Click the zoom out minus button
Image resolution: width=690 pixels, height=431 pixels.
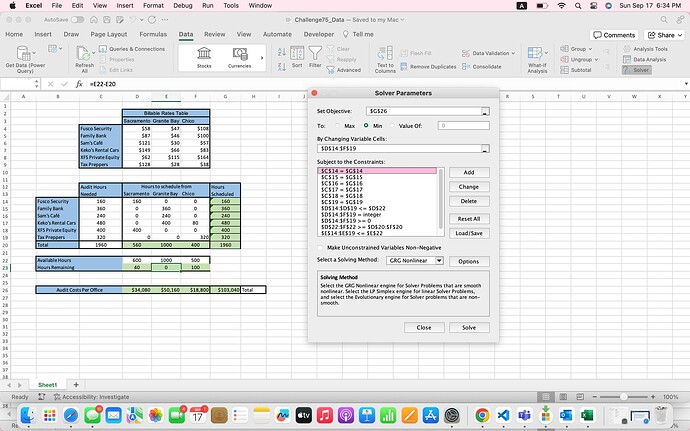pos(595,397)
